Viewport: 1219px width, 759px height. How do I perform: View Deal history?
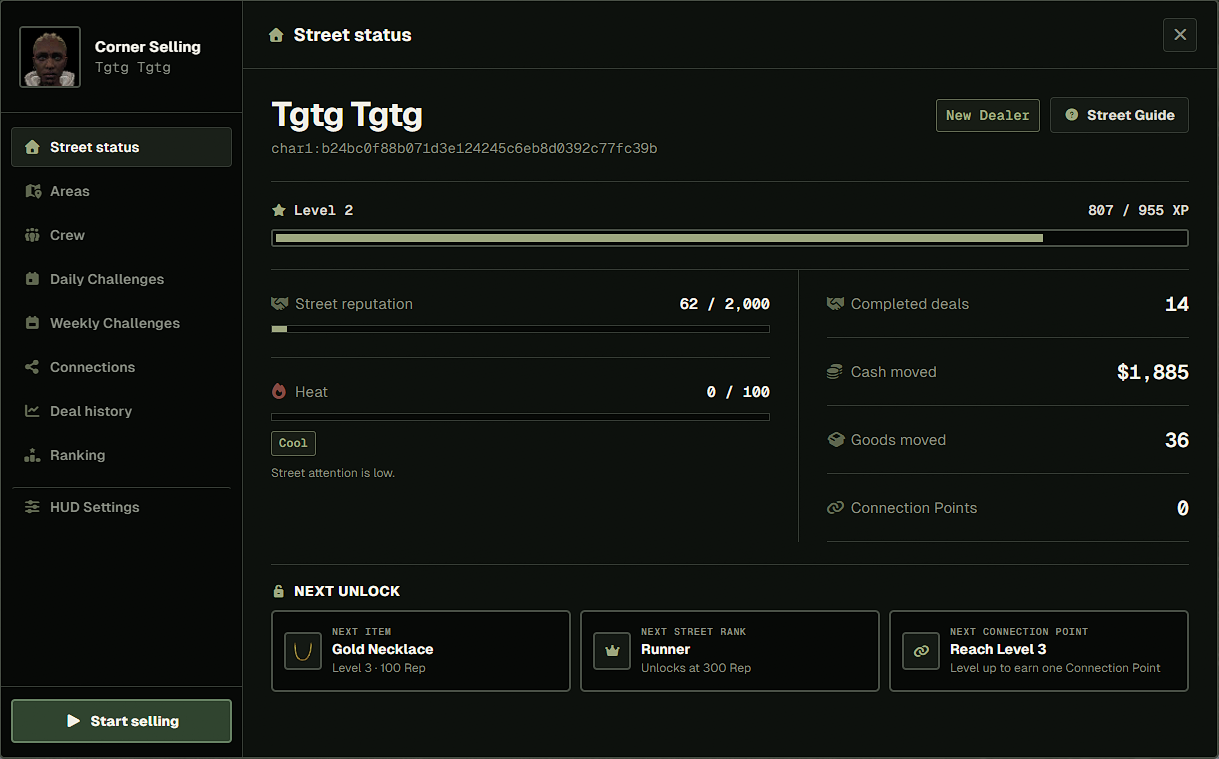point(121,411)
